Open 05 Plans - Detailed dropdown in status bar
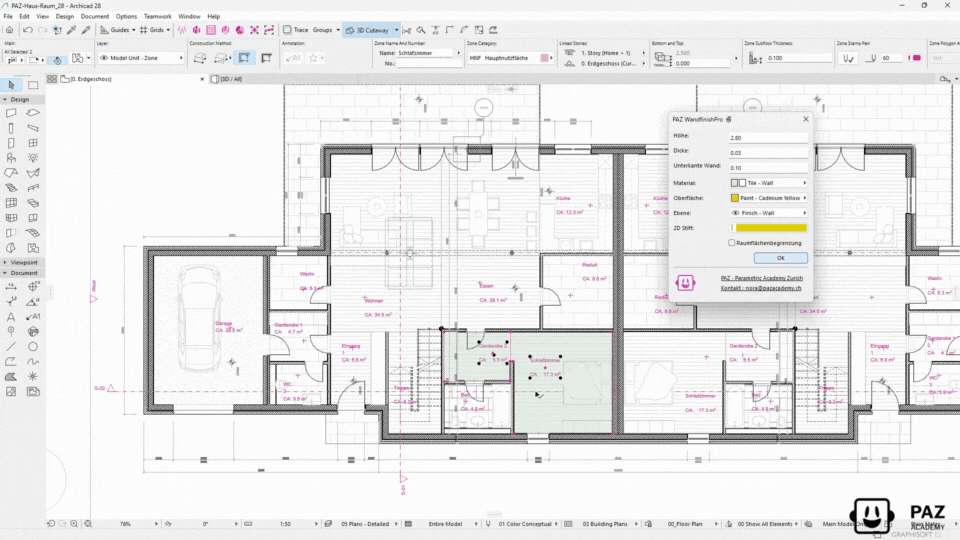Viewport: 960px width, 540px height. click(x=366, y=524)
